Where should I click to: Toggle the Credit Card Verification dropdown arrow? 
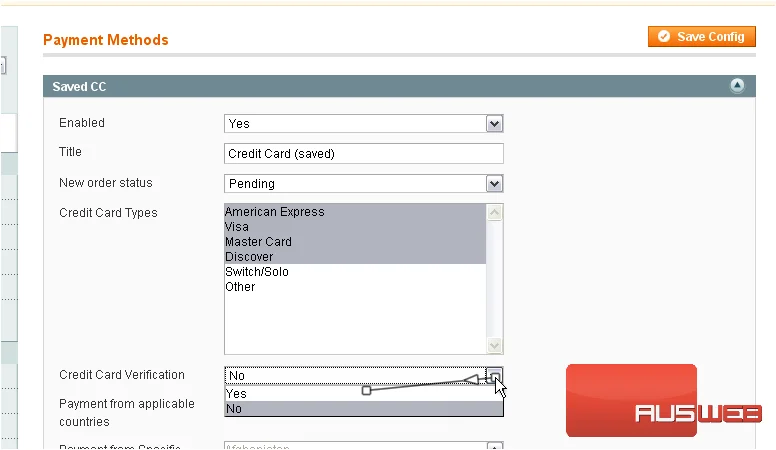coord(494,376)
